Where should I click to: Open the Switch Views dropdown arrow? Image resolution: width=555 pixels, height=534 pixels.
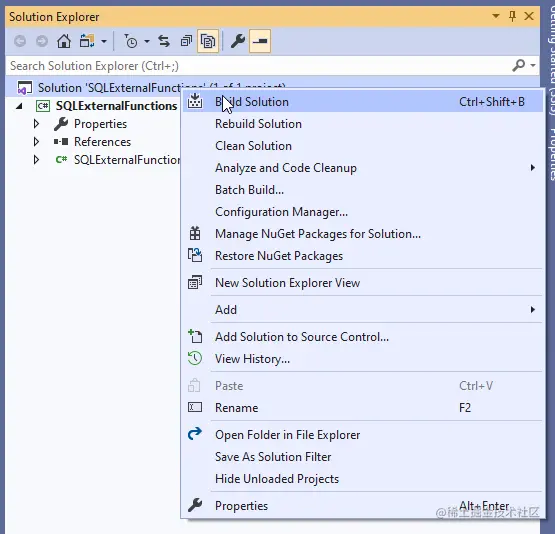pyautogui.click(x=104, y=42)
